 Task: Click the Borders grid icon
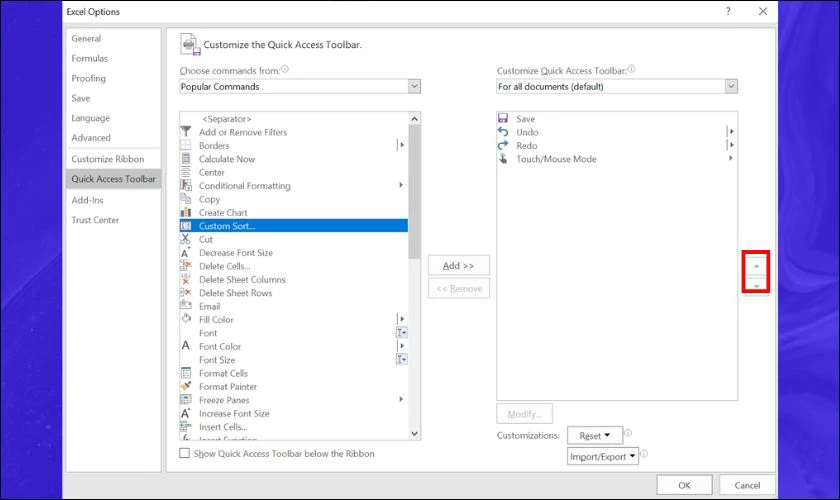[x=186, y=145]
